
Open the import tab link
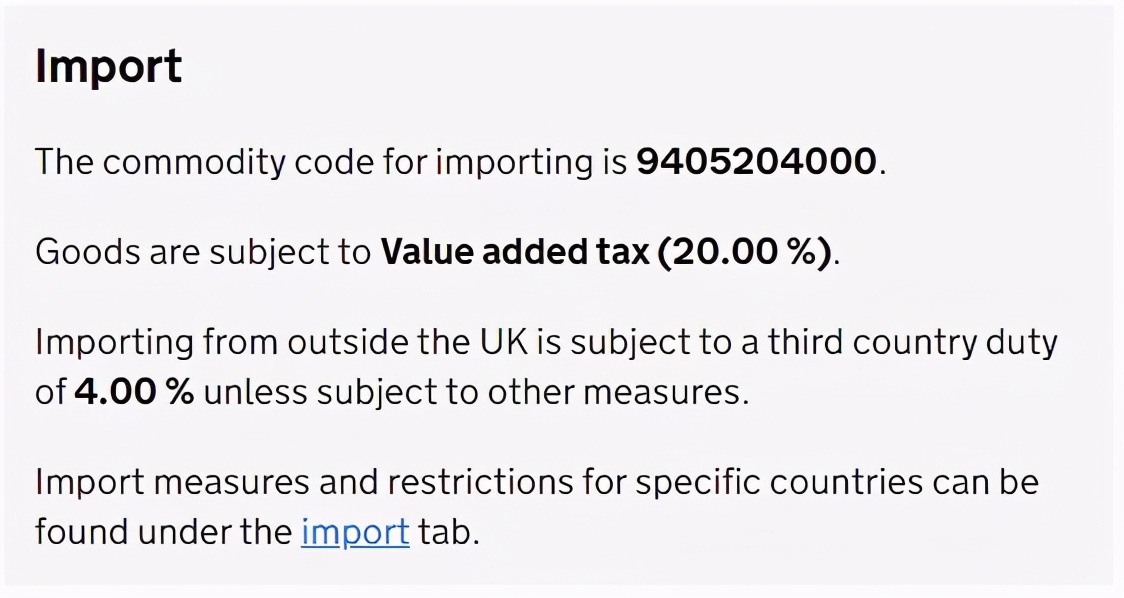coord(355,533)
